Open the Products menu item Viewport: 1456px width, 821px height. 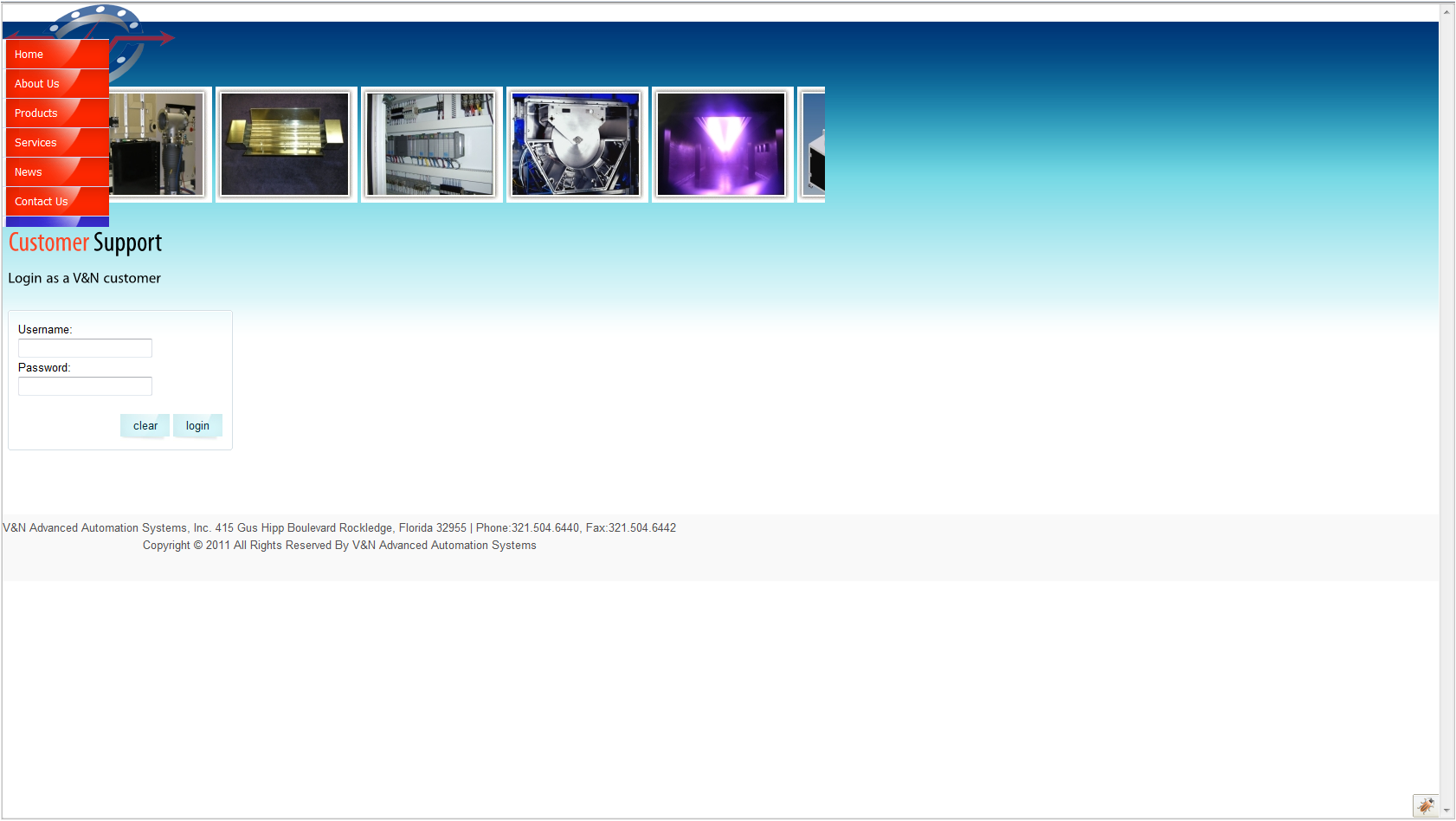(57, 113)
